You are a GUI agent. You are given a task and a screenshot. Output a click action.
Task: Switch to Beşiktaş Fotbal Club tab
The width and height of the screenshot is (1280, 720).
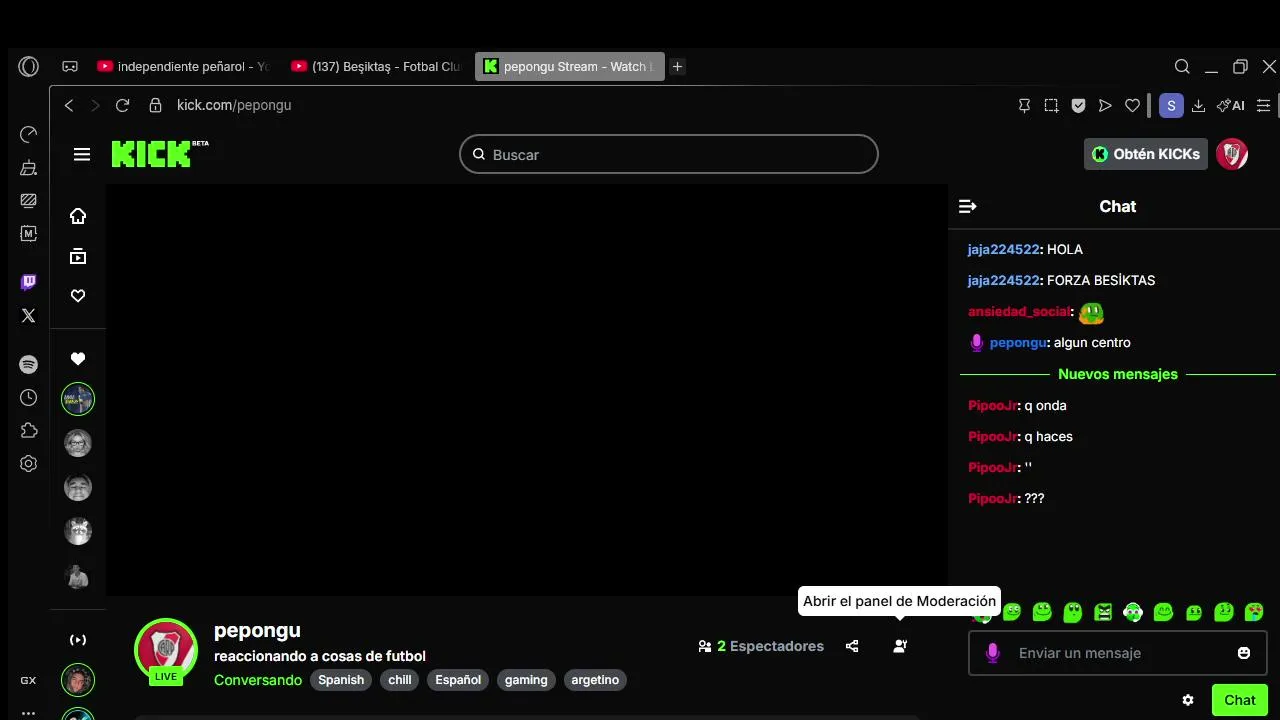[x=377, y=67]
